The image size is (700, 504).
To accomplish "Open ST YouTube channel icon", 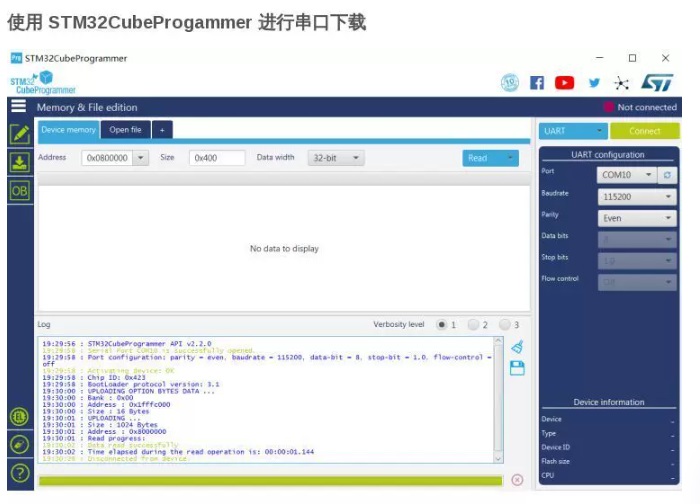I will tap(565, 83).
